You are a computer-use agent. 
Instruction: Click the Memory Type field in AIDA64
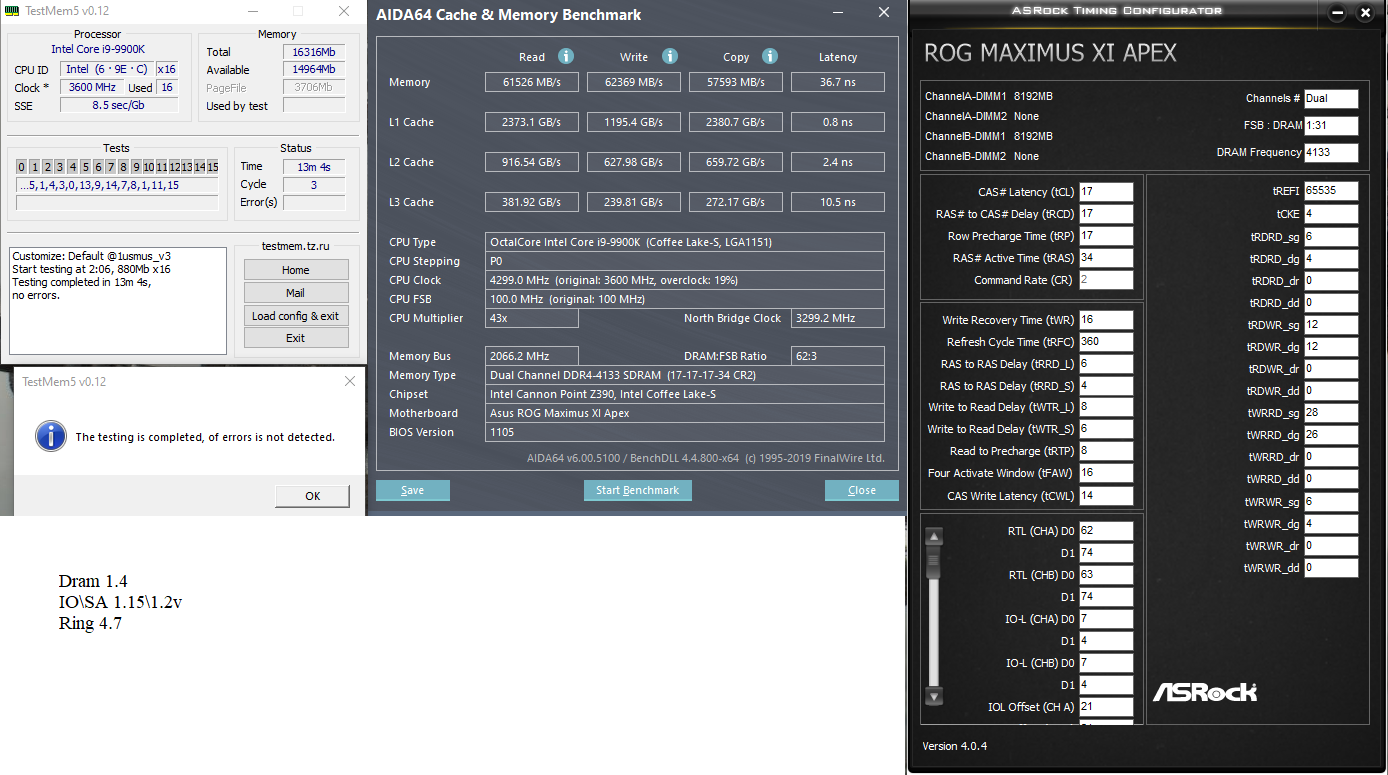(685, 375)
